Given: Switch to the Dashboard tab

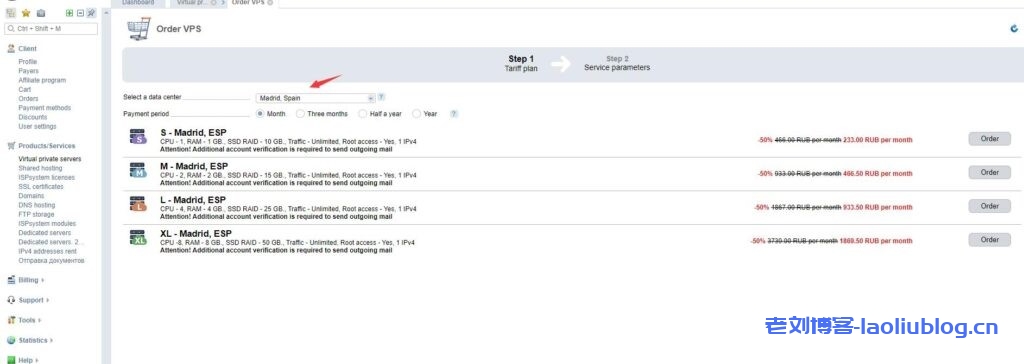Looking at the screenshot, I should (138, 3).
